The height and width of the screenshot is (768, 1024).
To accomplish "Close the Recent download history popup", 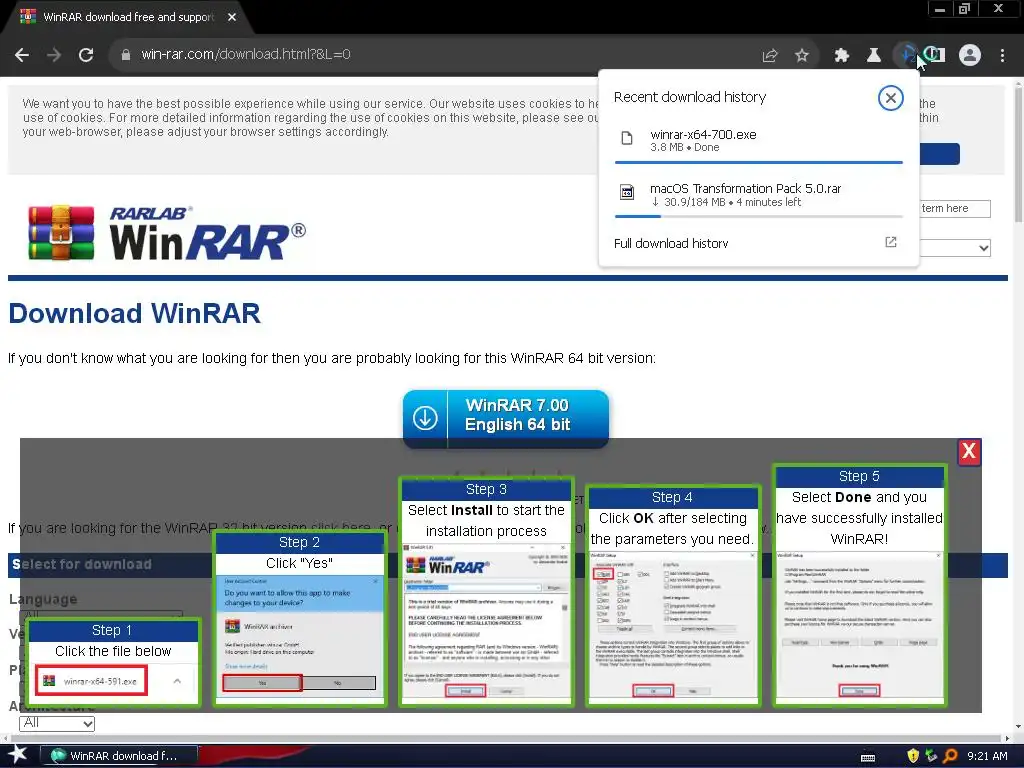I will pos(890,98).
